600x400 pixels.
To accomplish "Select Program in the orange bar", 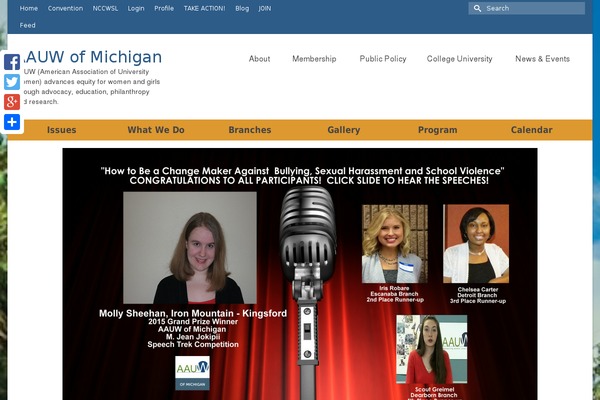I will point(438,130).
